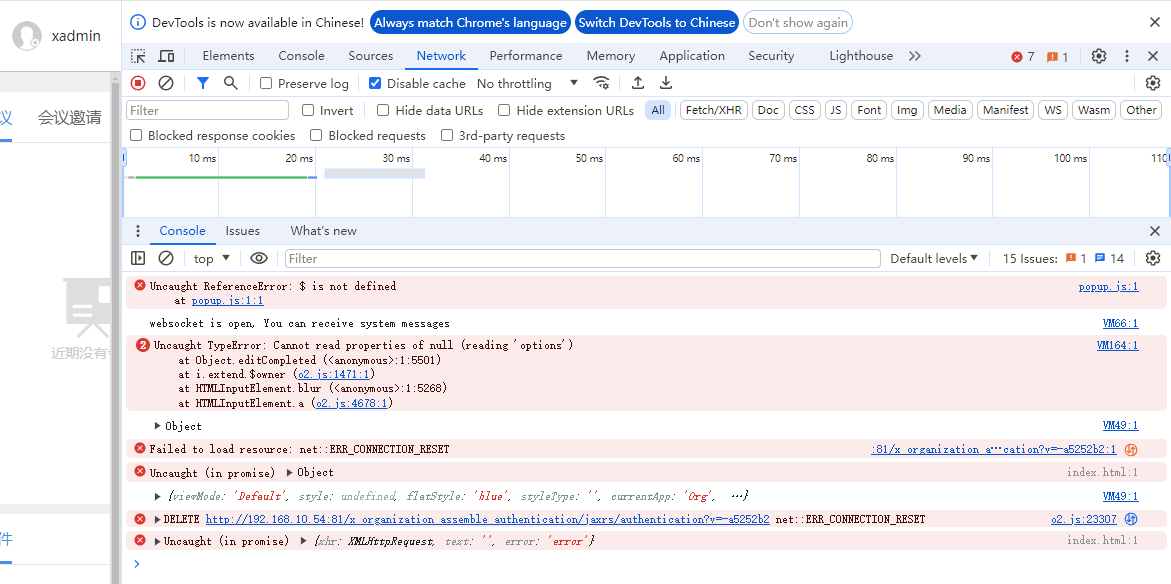Viewport: 1171px width, 584px height.
Task: Enable the Preserve log checkbox
Action: click(x=266, y=84)
